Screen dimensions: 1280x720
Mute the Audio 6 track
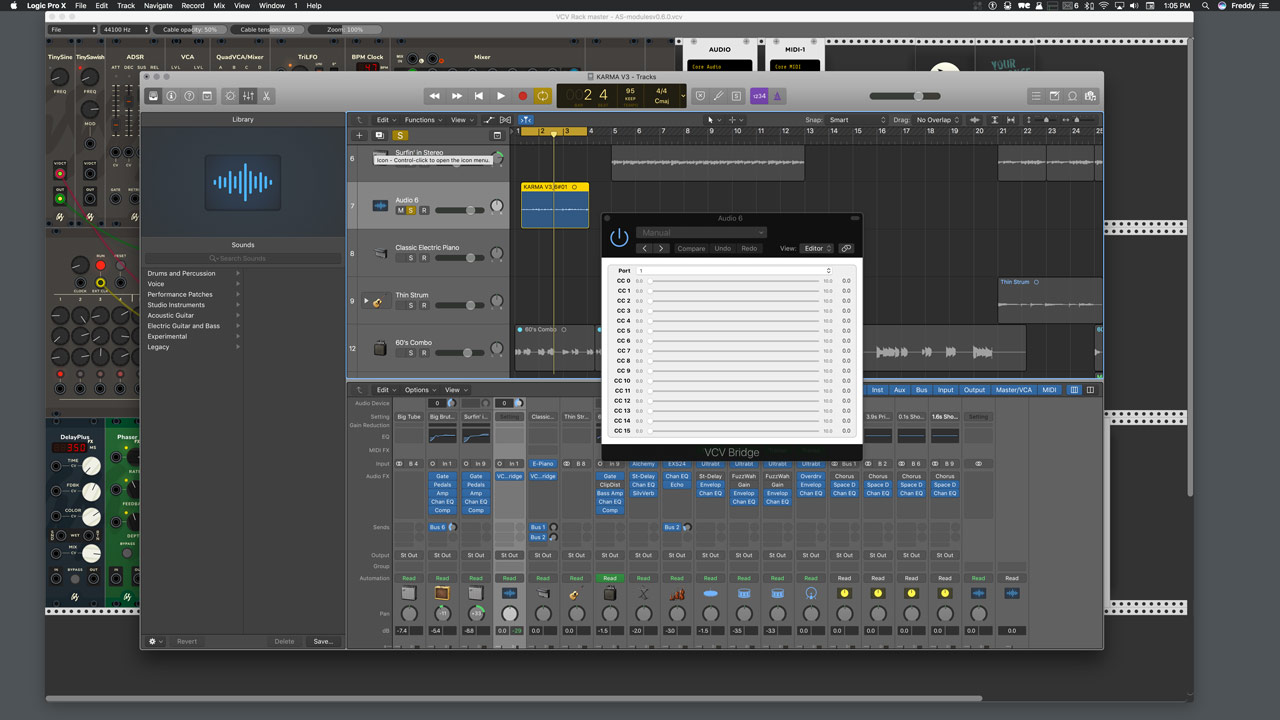401,210
